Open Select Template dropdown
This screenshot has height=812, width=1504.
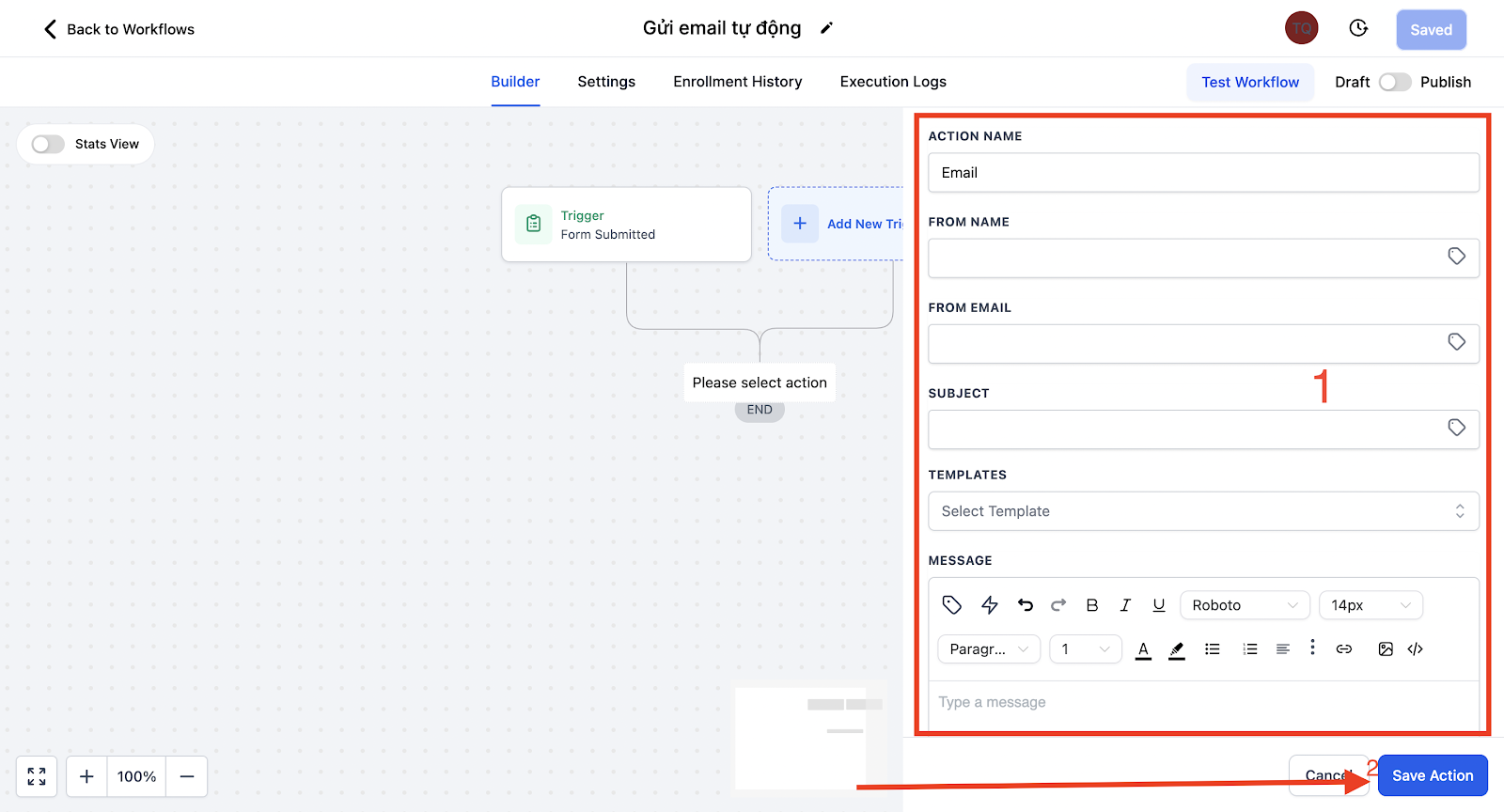pos(1203,511)
